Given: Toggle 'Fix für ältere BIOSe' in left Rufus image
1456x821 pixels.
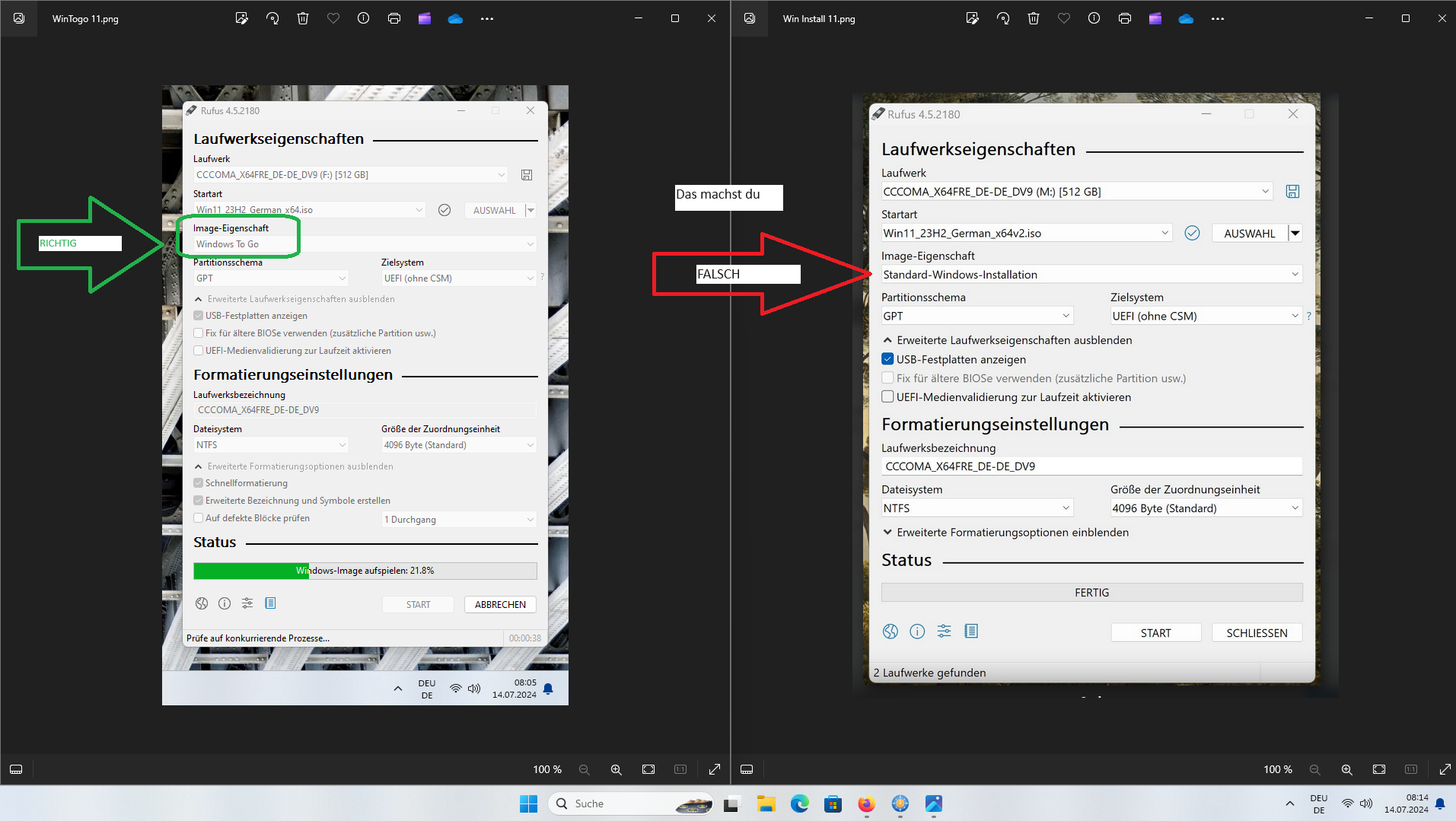Looking at the screenshot, I should click(x=198, y=333).
